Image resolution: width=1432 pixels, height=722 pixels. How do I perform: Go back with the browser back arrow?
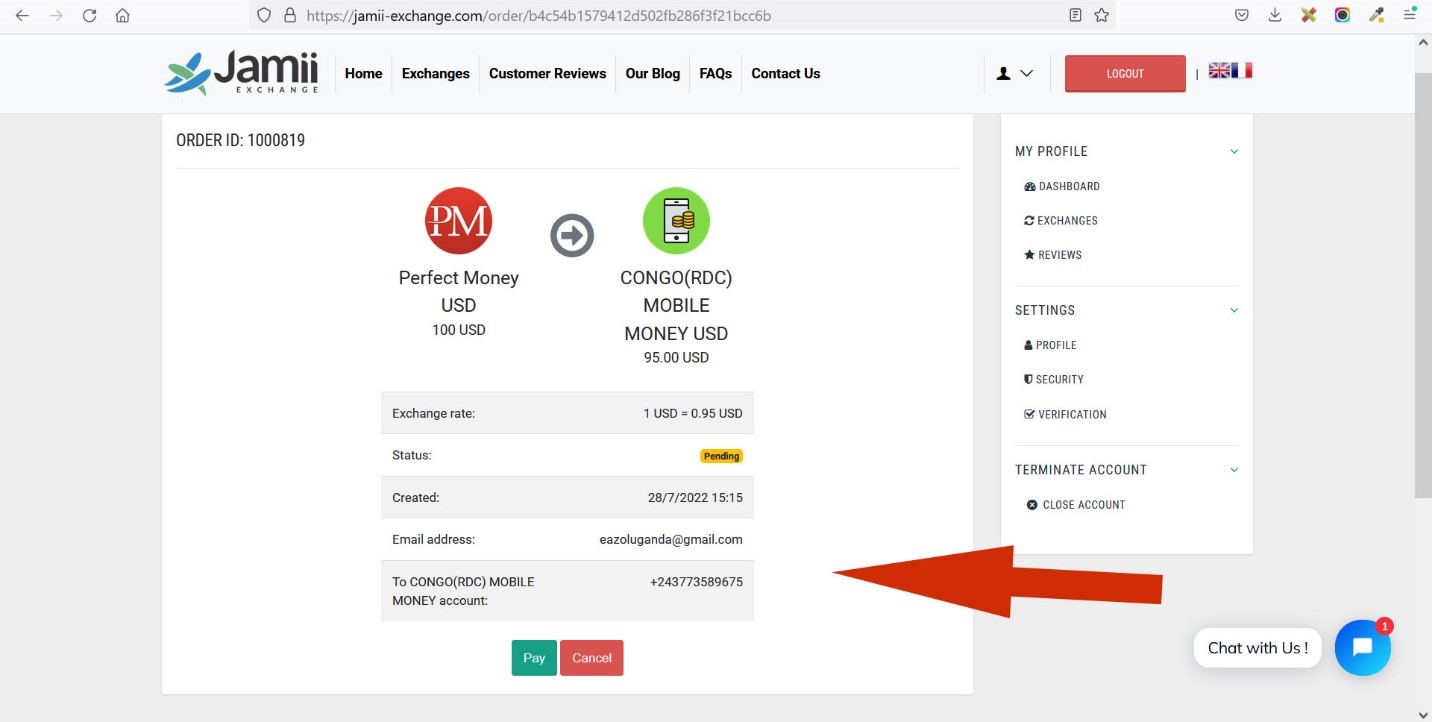[x=22, y=15]
